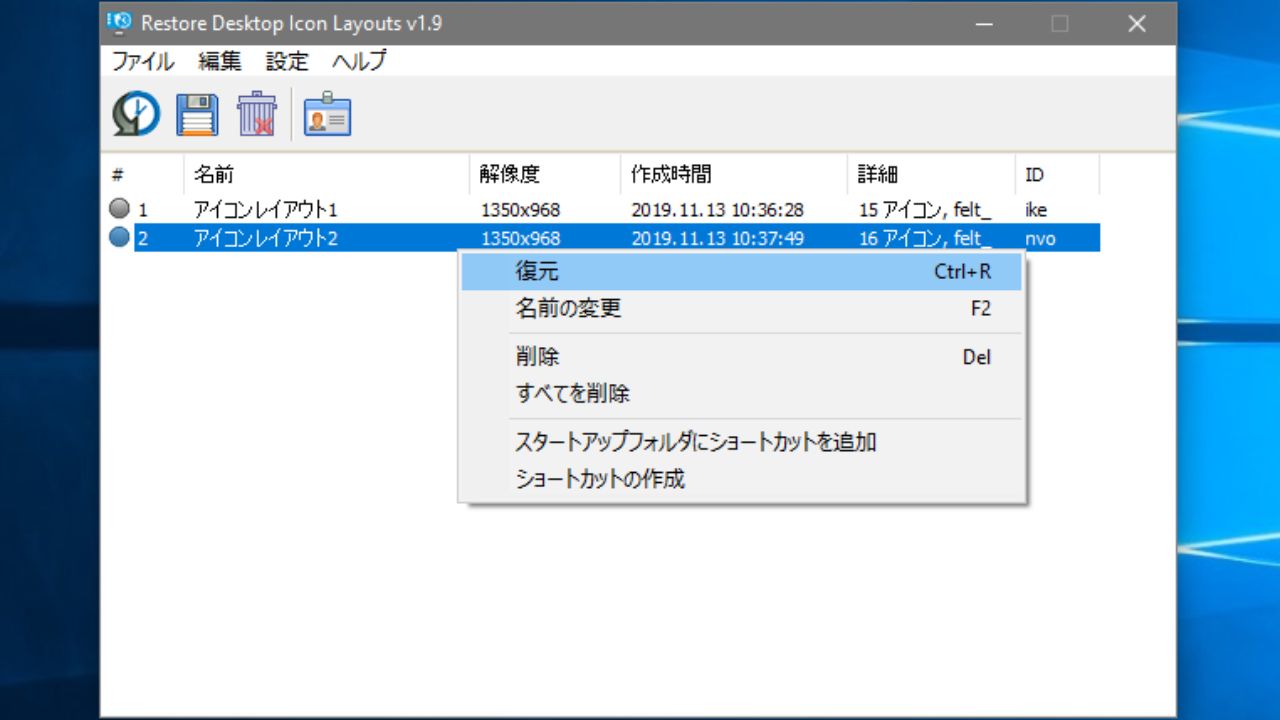
Task: Open the ヘルプ menu
Action: pyautogui.click(x=359, y=61)
